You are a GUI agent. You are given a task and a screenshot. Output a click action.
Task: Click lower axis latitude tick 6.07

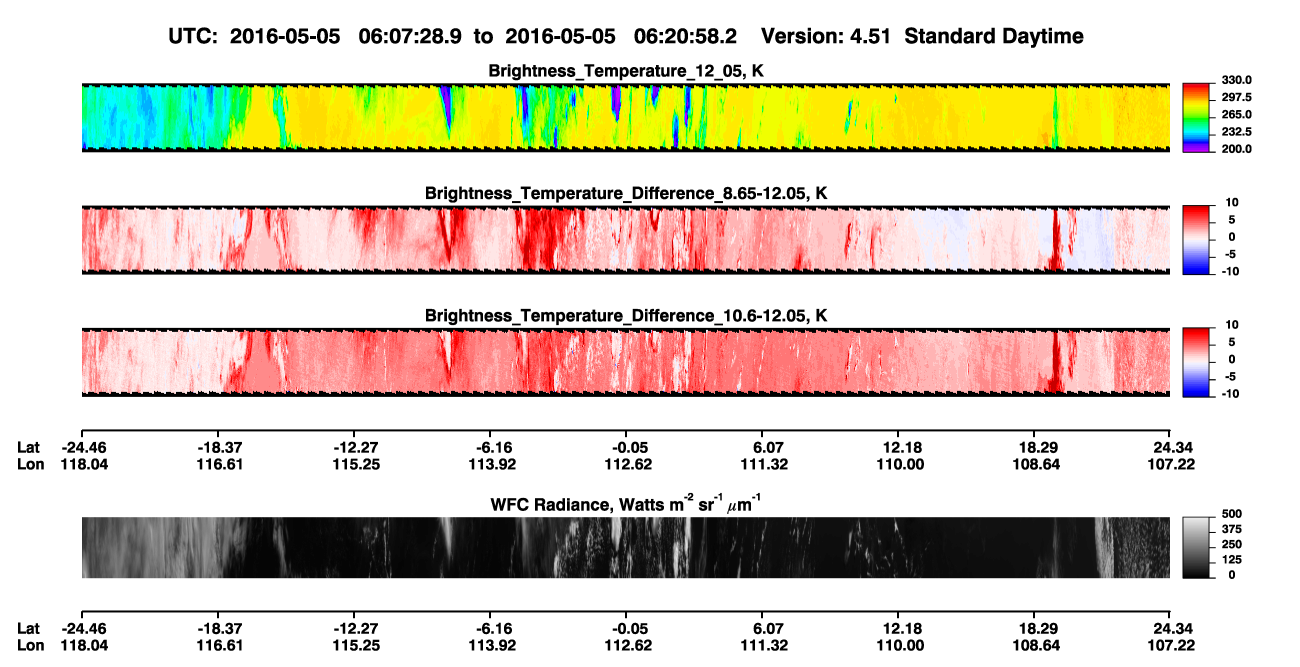767,628
